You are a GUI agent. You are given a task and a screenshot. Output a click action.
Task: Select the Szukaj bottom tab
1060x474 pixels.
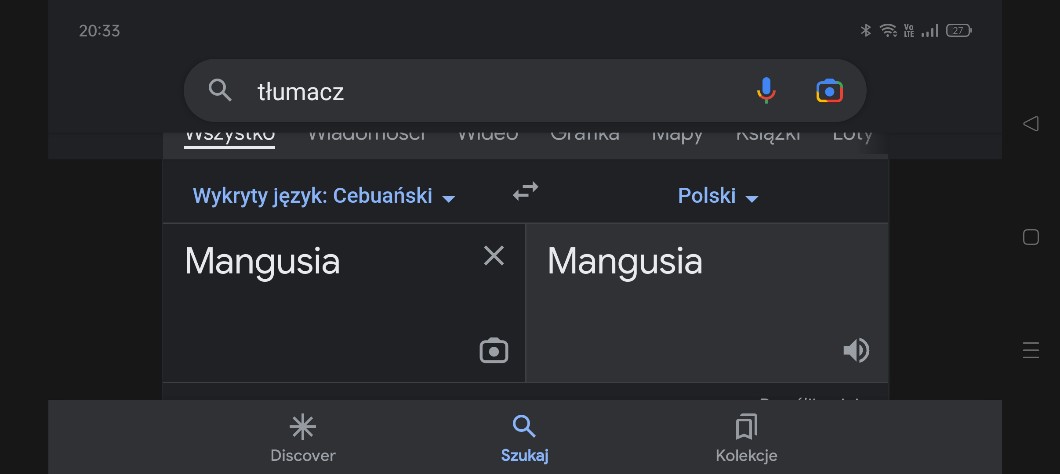coord(524,438)
